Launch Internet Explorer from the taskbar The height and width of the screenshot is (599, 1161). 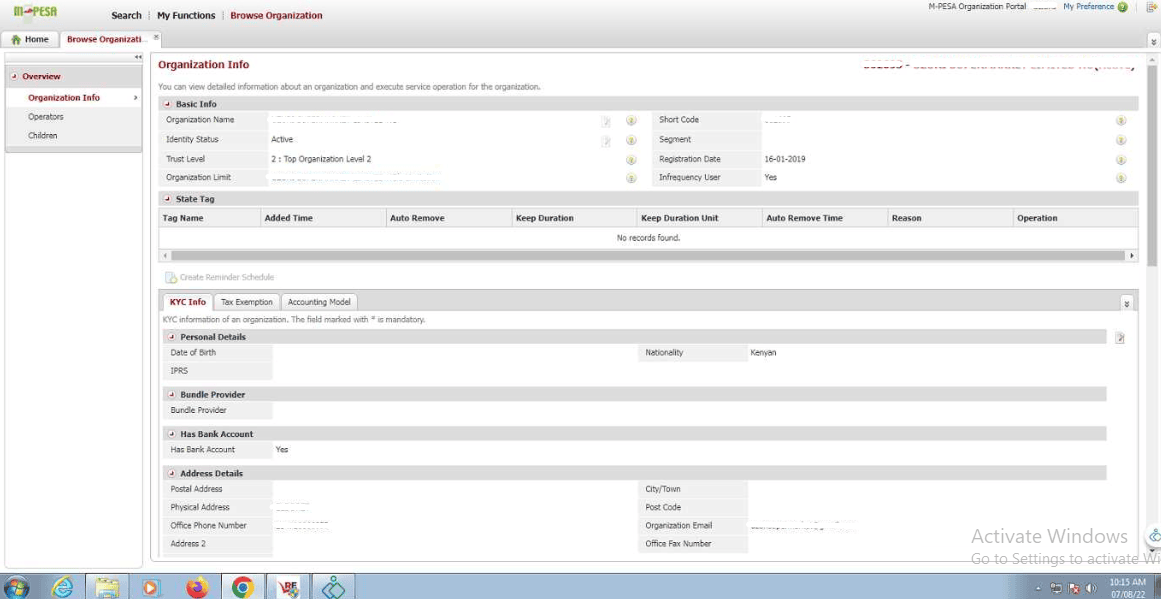63,587
